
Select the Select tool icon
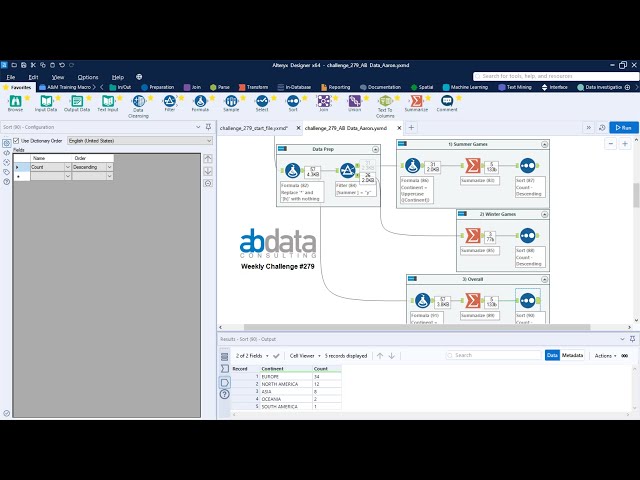[262, 101]
